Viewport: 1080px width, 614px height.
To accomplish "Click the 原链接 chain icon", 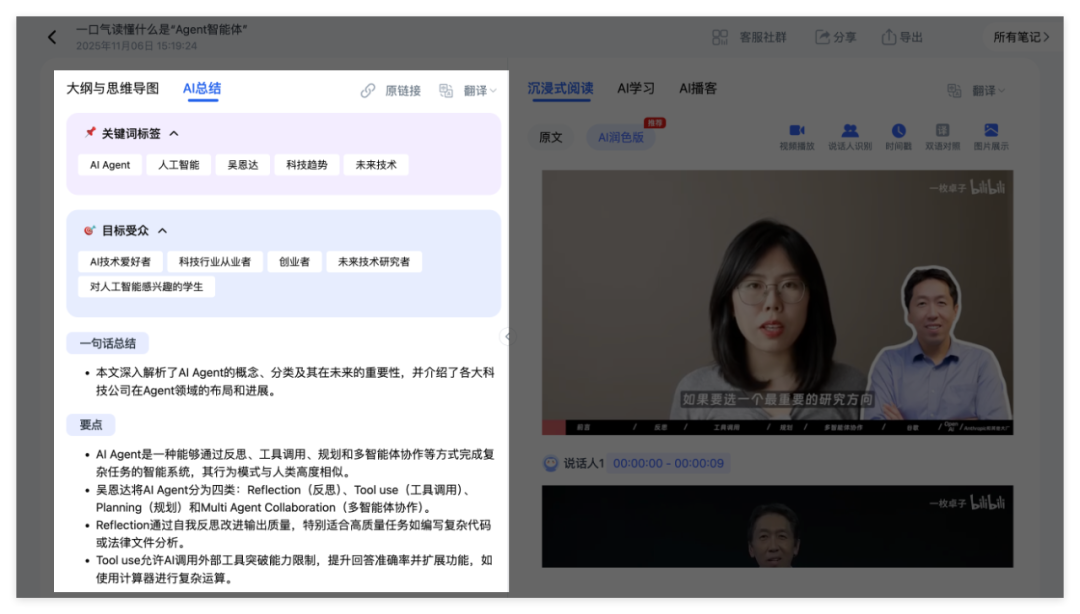I will (x=368, y=90).
